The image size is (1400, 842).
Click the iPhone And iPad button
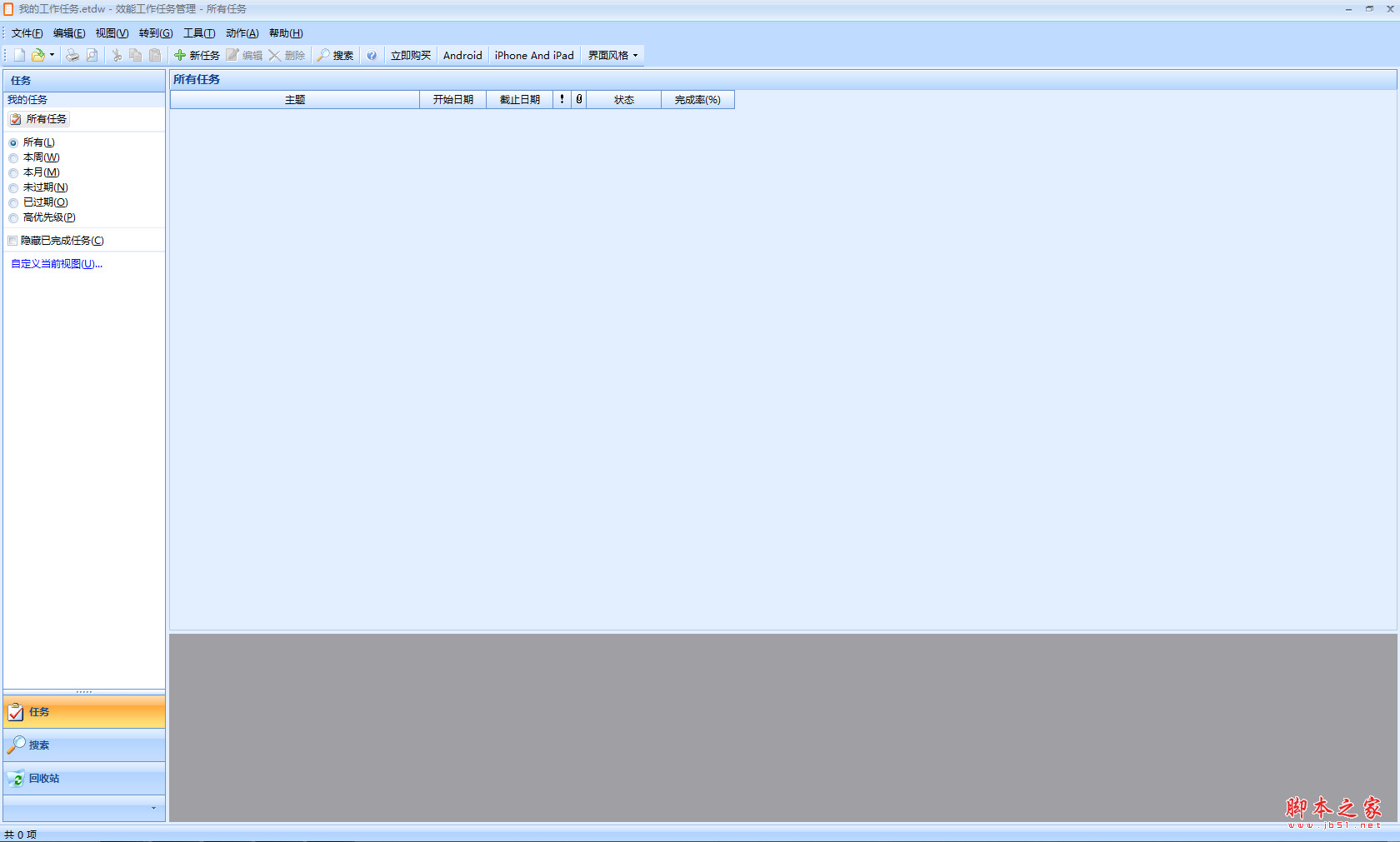(534, 55)
